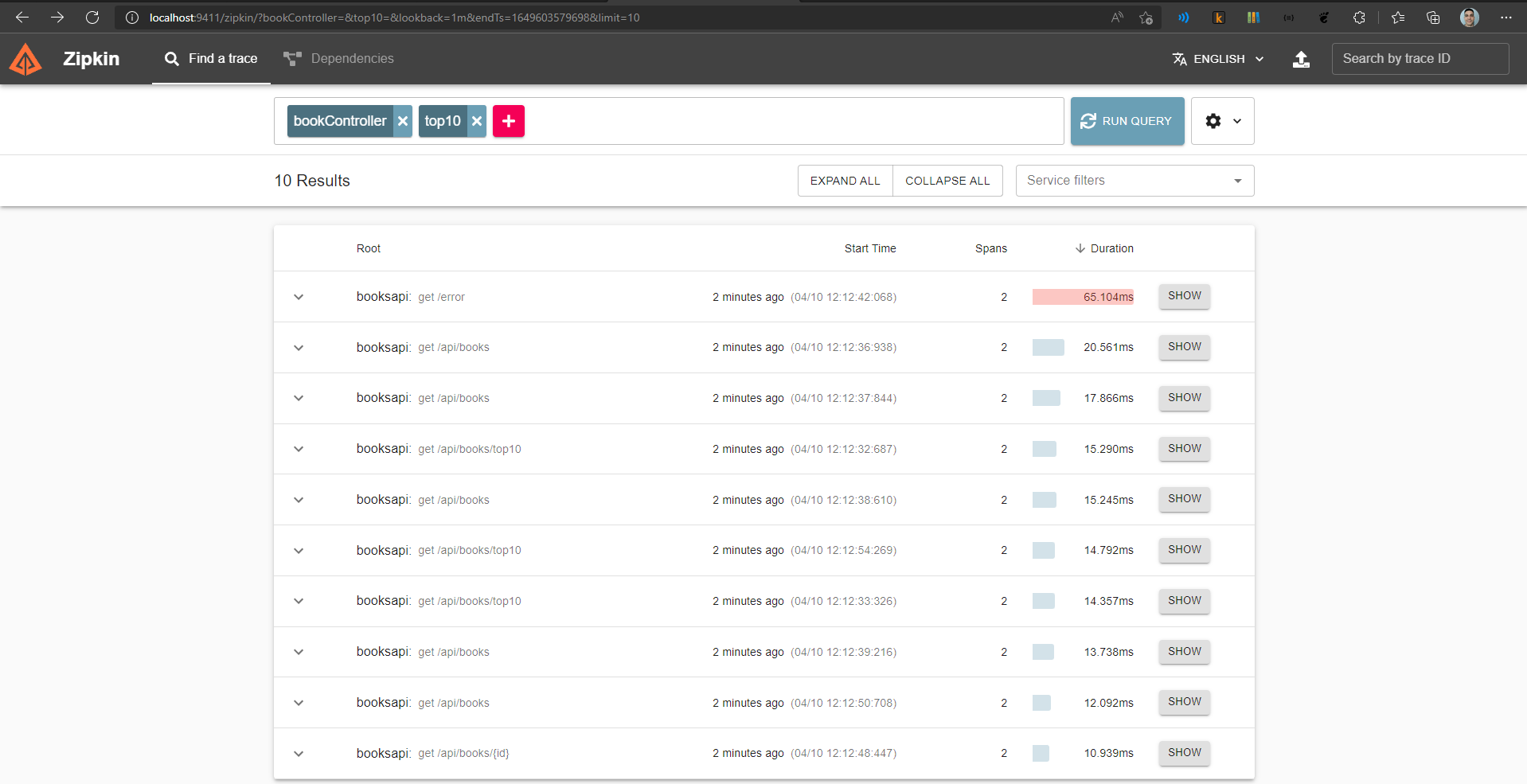
Task: Show the 15.290ms trace
Action: [x=1185, y=449]
